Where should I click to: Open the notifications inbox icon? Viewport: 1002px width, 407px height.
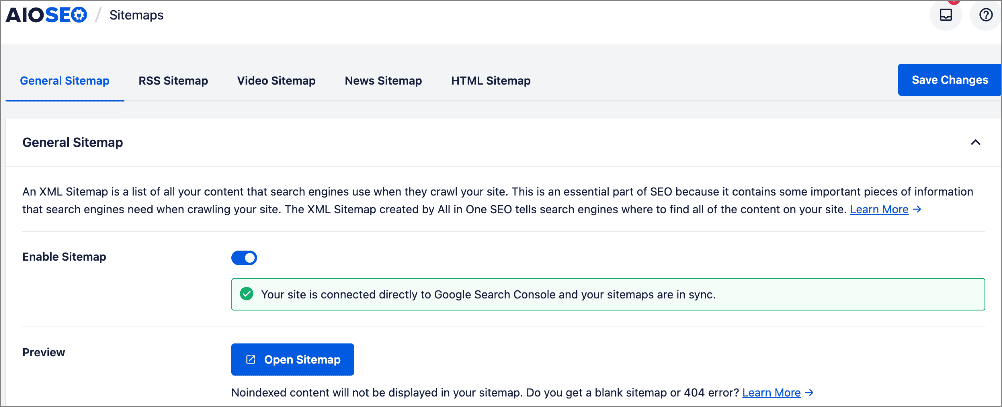945,16
